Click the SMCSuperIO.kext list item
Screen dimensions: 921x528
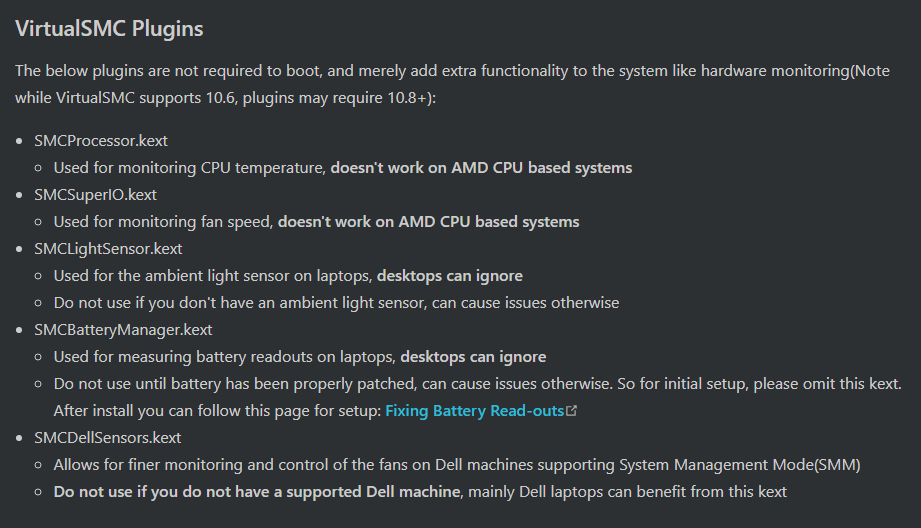point(95,195)
